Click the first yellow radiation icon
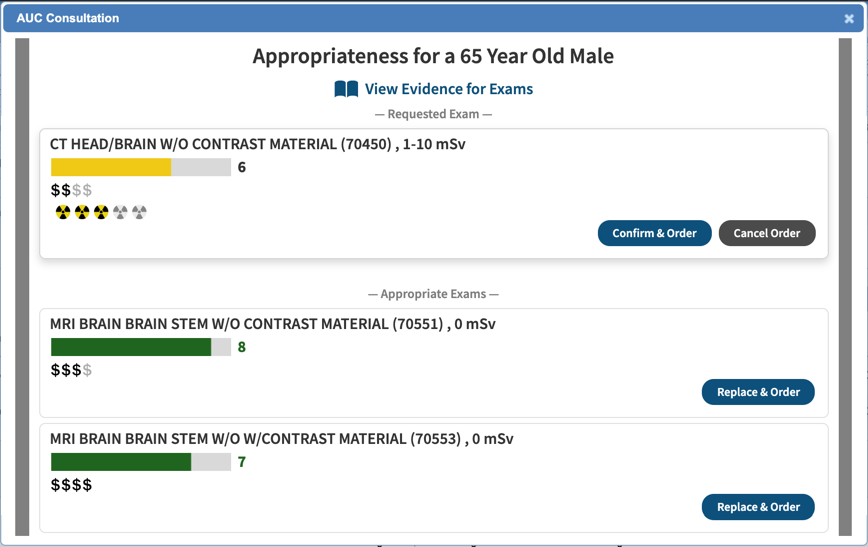 tap(63, 212)
